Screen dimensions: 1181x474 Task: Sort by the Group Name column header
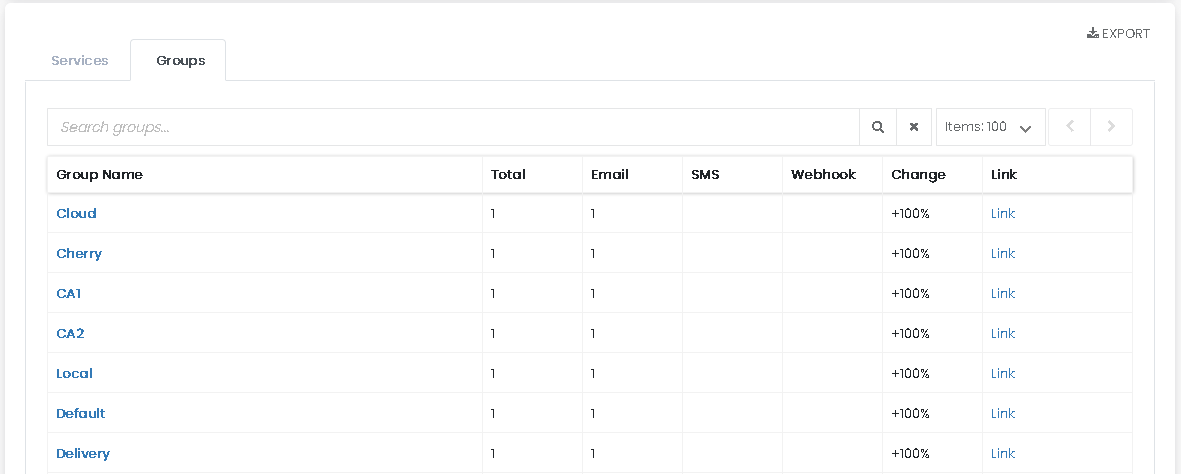click(99, 175)
